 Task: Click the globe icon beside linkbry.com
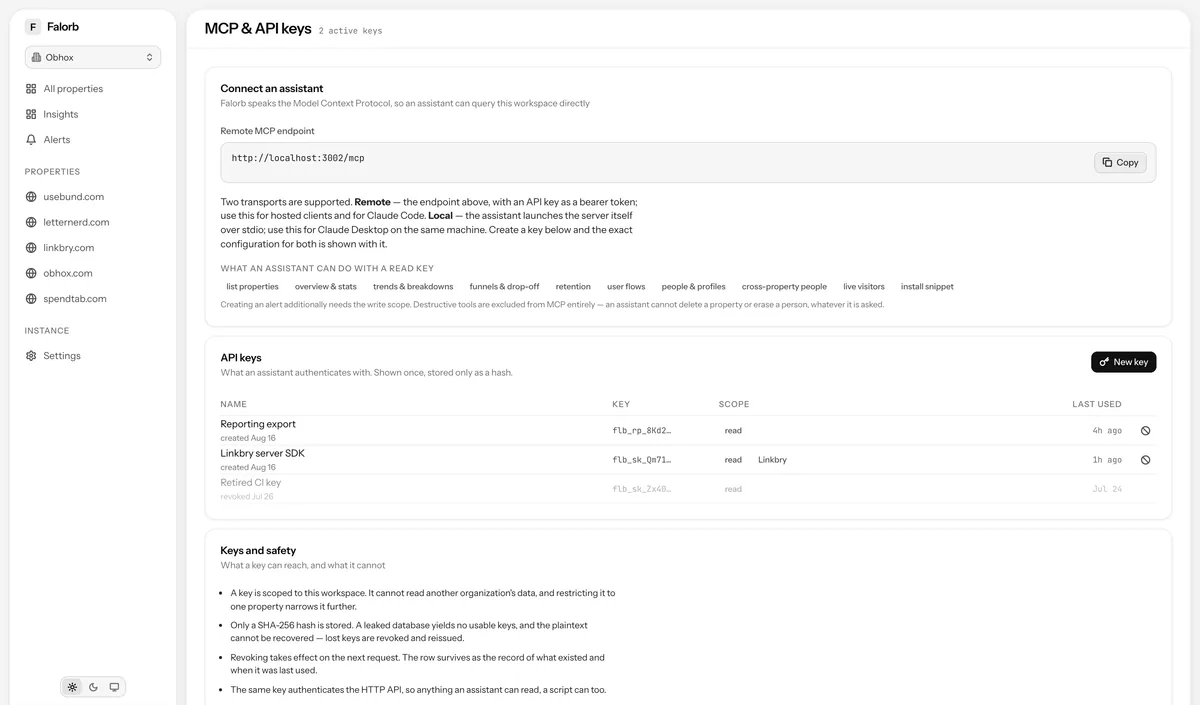point(31,248)
